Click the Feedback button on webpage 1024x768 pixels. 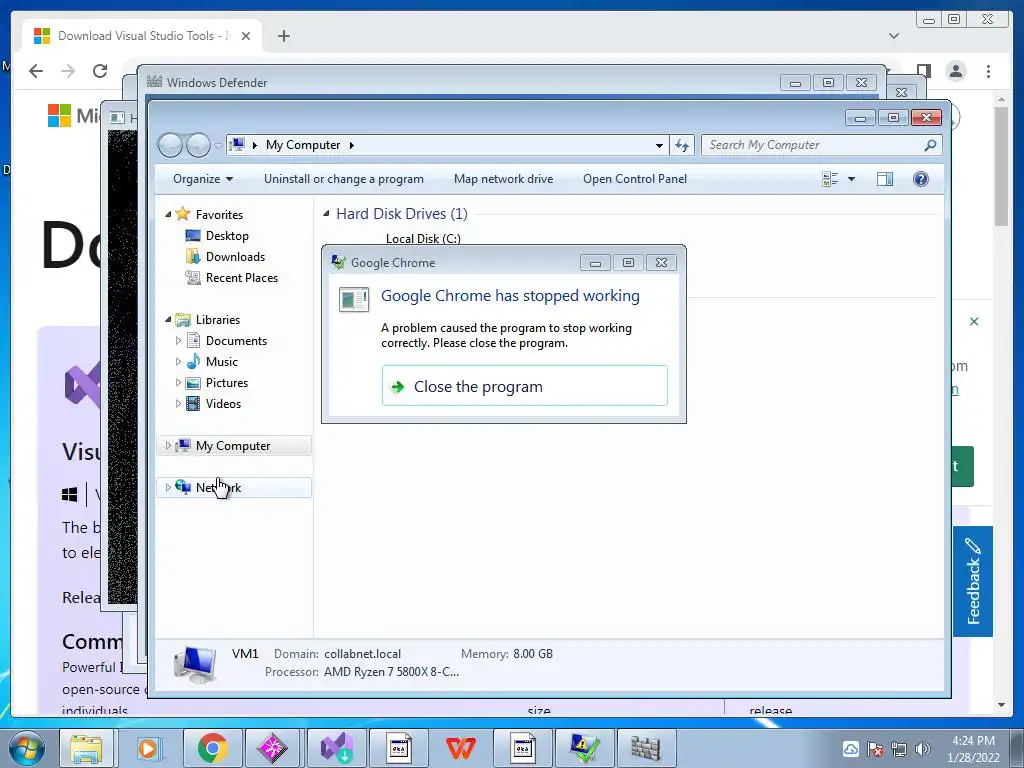click(x=973, y=581)
